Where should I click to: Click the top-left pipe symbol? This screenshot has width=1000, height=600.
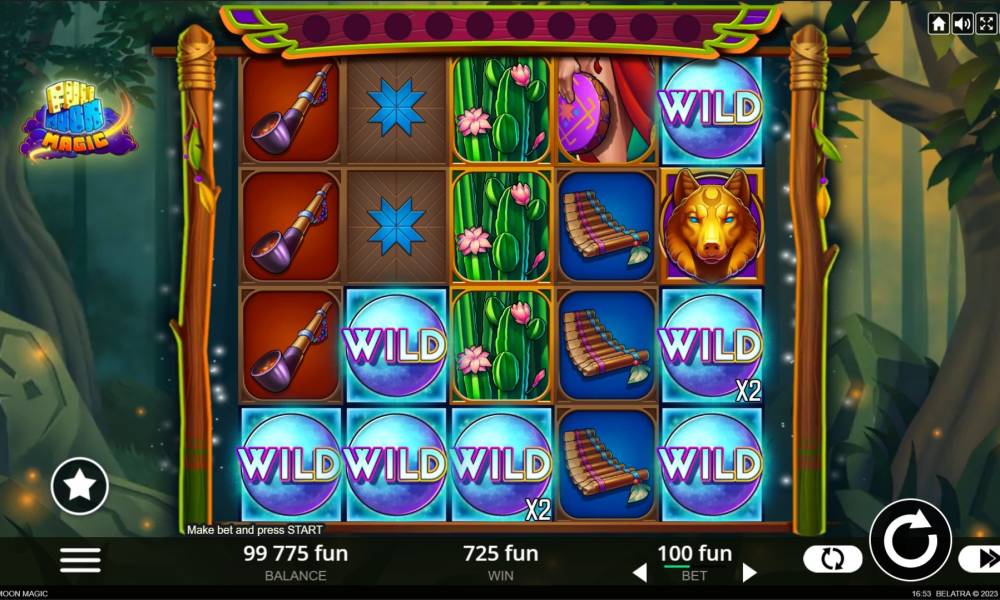291,110
